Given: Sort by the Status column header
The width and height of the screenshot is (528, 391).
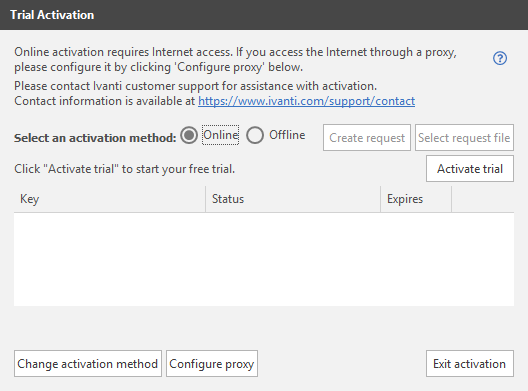Looking at the screenshot, I should point(293,199).
